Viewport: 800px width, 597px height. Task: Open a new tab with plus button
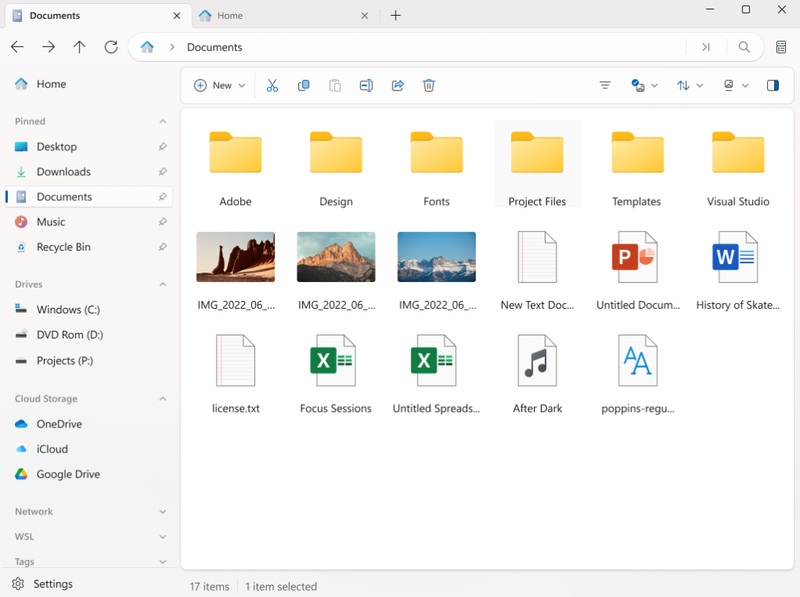pyautogui.click(x=396, y=16)
